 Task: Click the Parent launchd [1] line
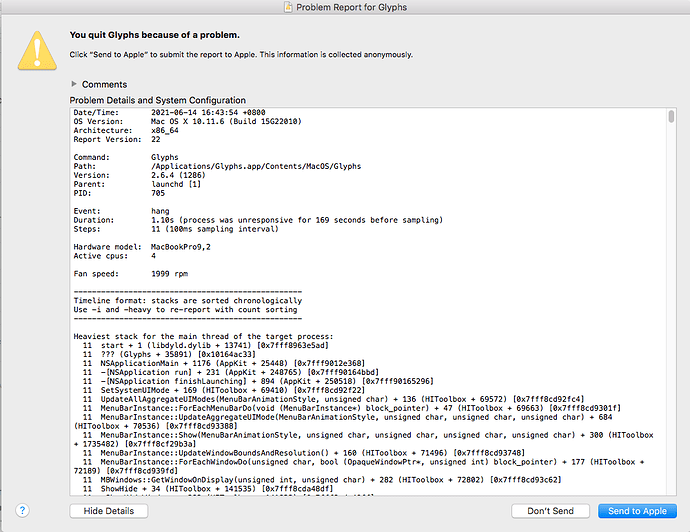[x=137, y=184]
